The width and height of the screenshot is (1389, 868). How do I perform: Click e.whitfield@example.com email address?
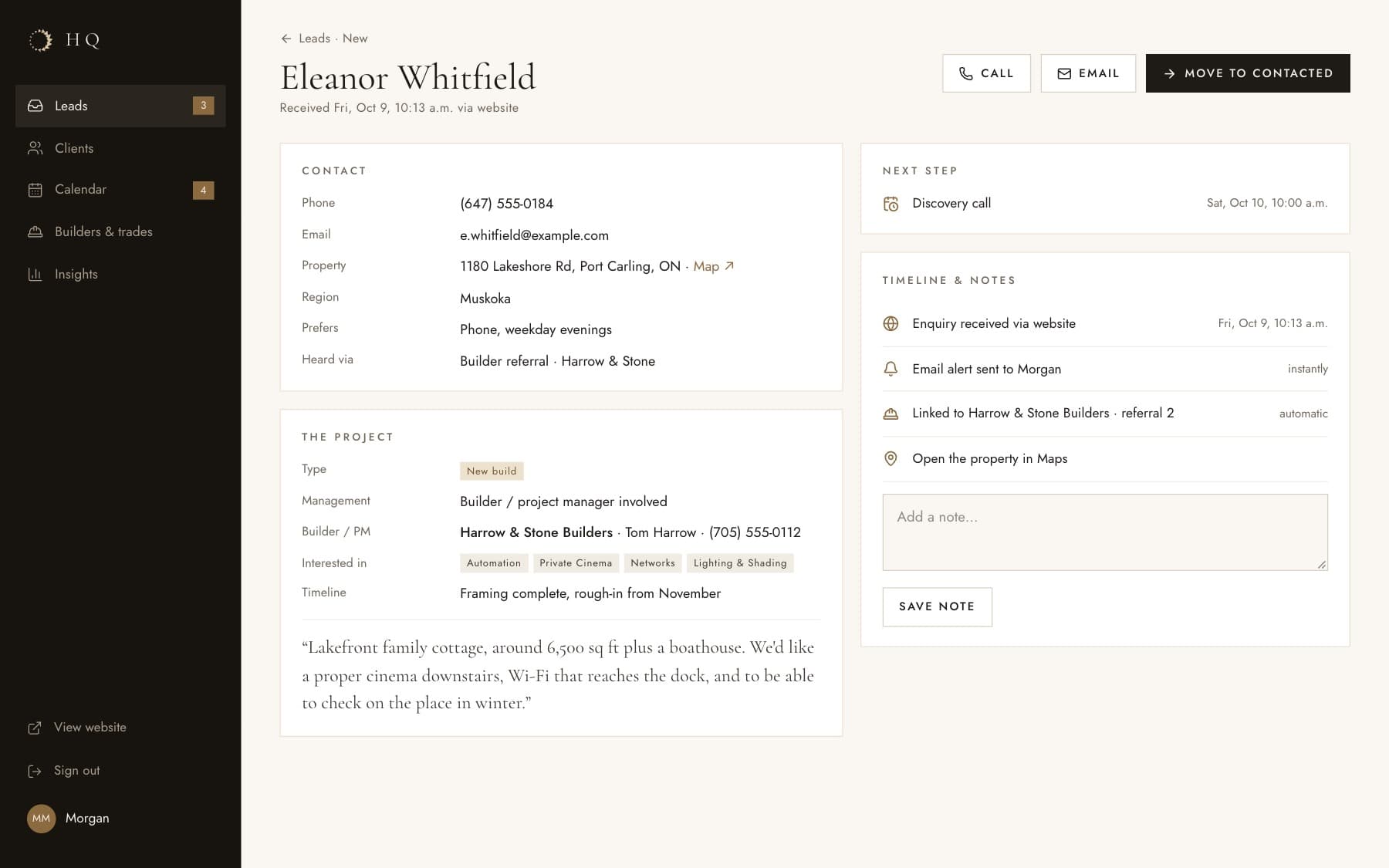(x=534, y=235)
